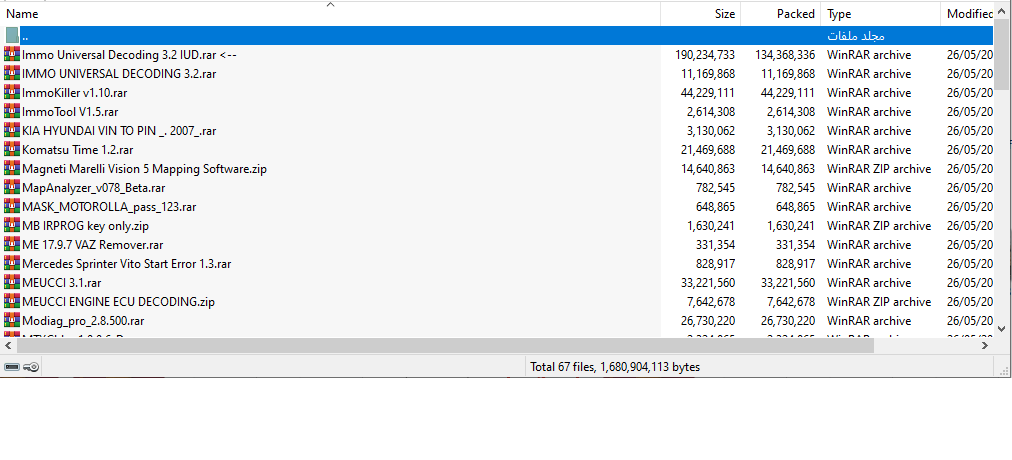
Task: Click the icon of Magneti Marelli Vision 5 zip
Action: pyautogui.click(x=12, y=168)
